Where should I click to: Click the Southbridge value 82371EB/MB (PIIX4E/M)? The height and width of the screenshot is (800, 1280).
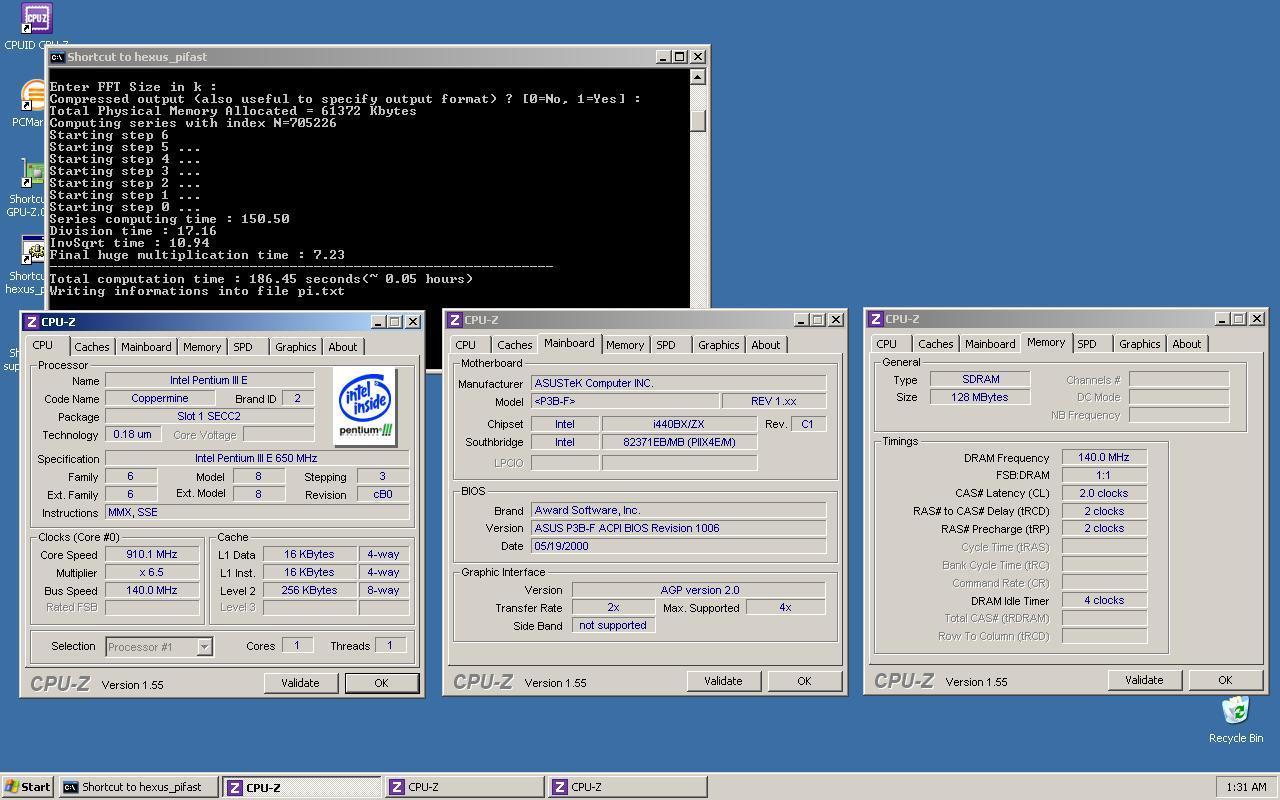[679, 442]
